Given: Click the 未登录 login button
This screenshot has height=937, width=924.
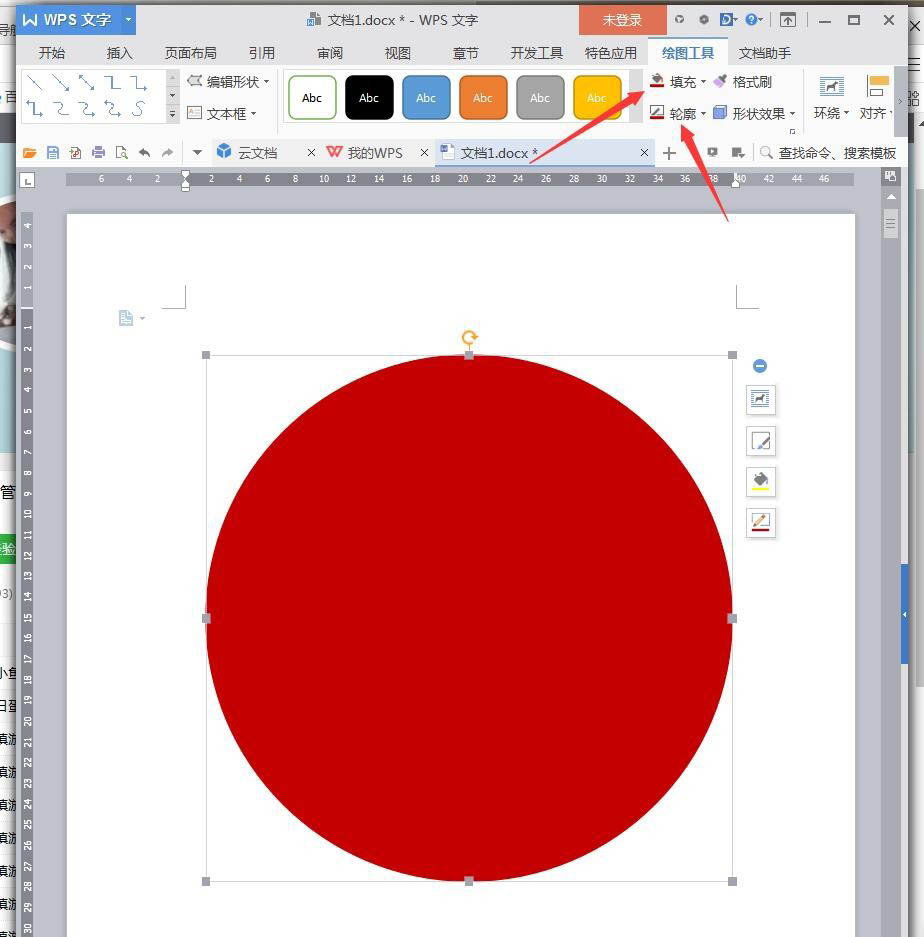Looking at the screenshot, I should tap(622, 20).
